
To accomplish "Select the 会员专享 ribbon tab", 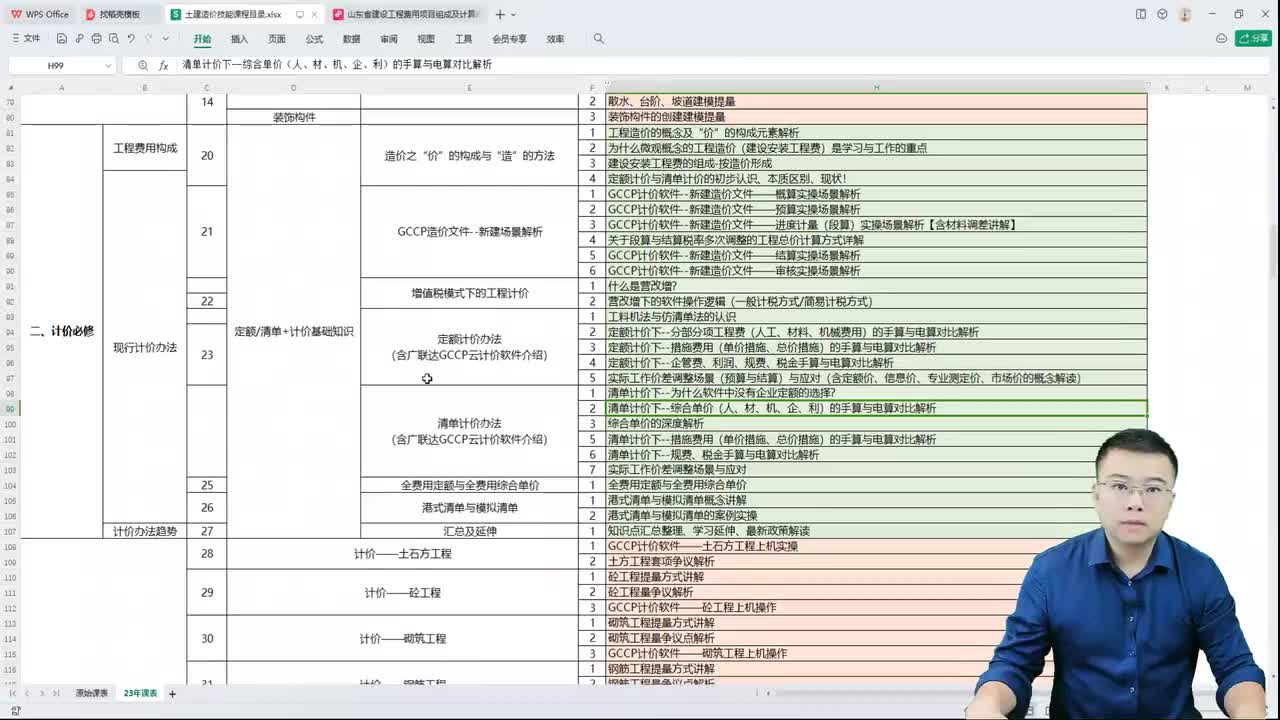I will pos(509,39).
